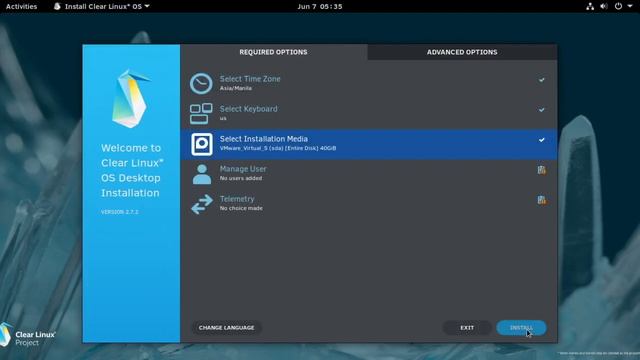Click the Installation Media disk icon
This screenshot has width=640, height=360.
(x=202, y=144)
